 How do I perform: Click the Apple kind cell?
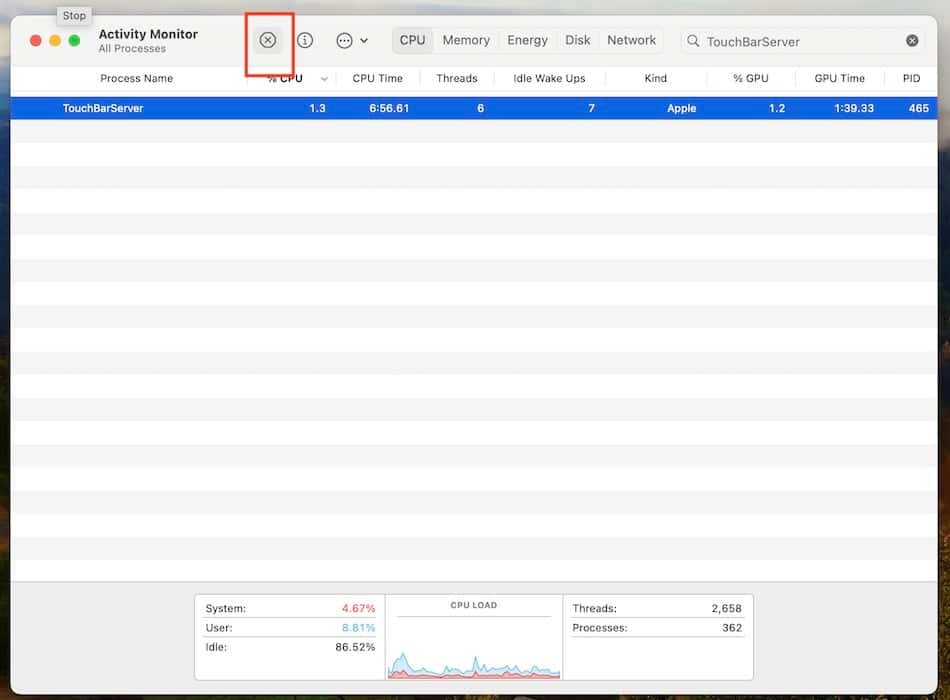click(682, 108)
